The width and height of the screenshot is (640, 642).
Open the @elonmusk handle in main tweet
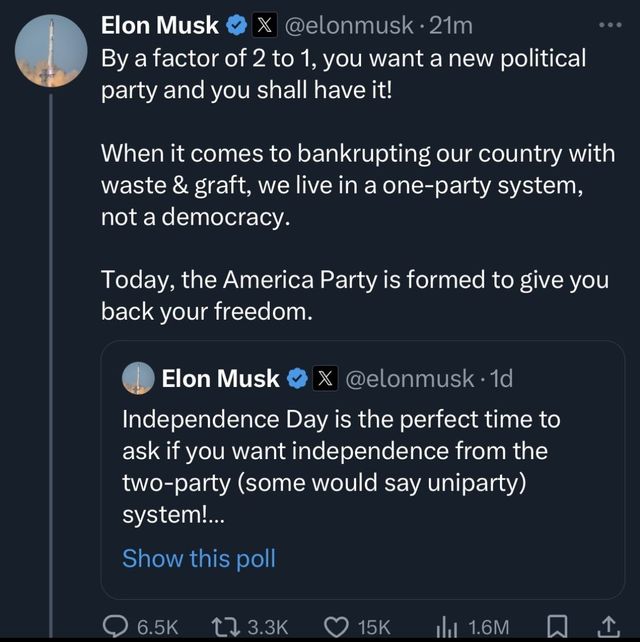[x=351, y=24]
